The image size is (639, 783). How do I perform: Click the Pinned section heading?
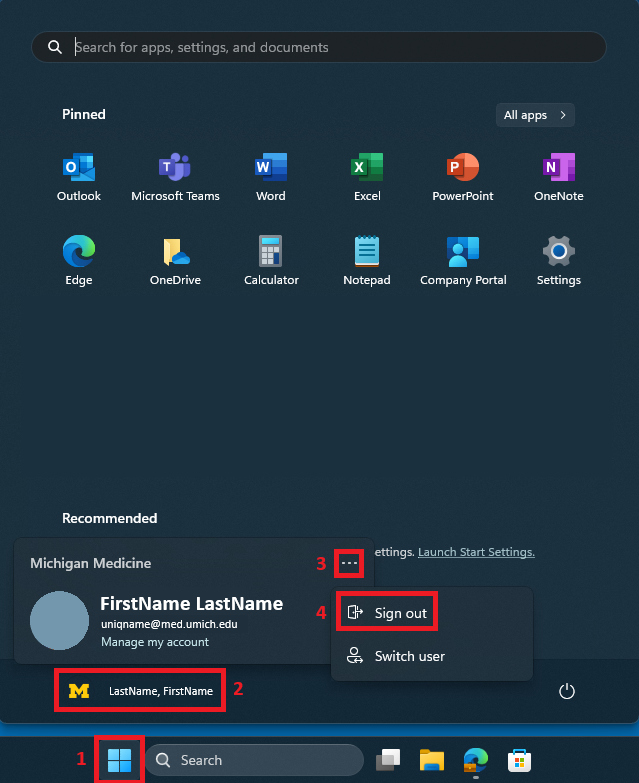[84, 114]
